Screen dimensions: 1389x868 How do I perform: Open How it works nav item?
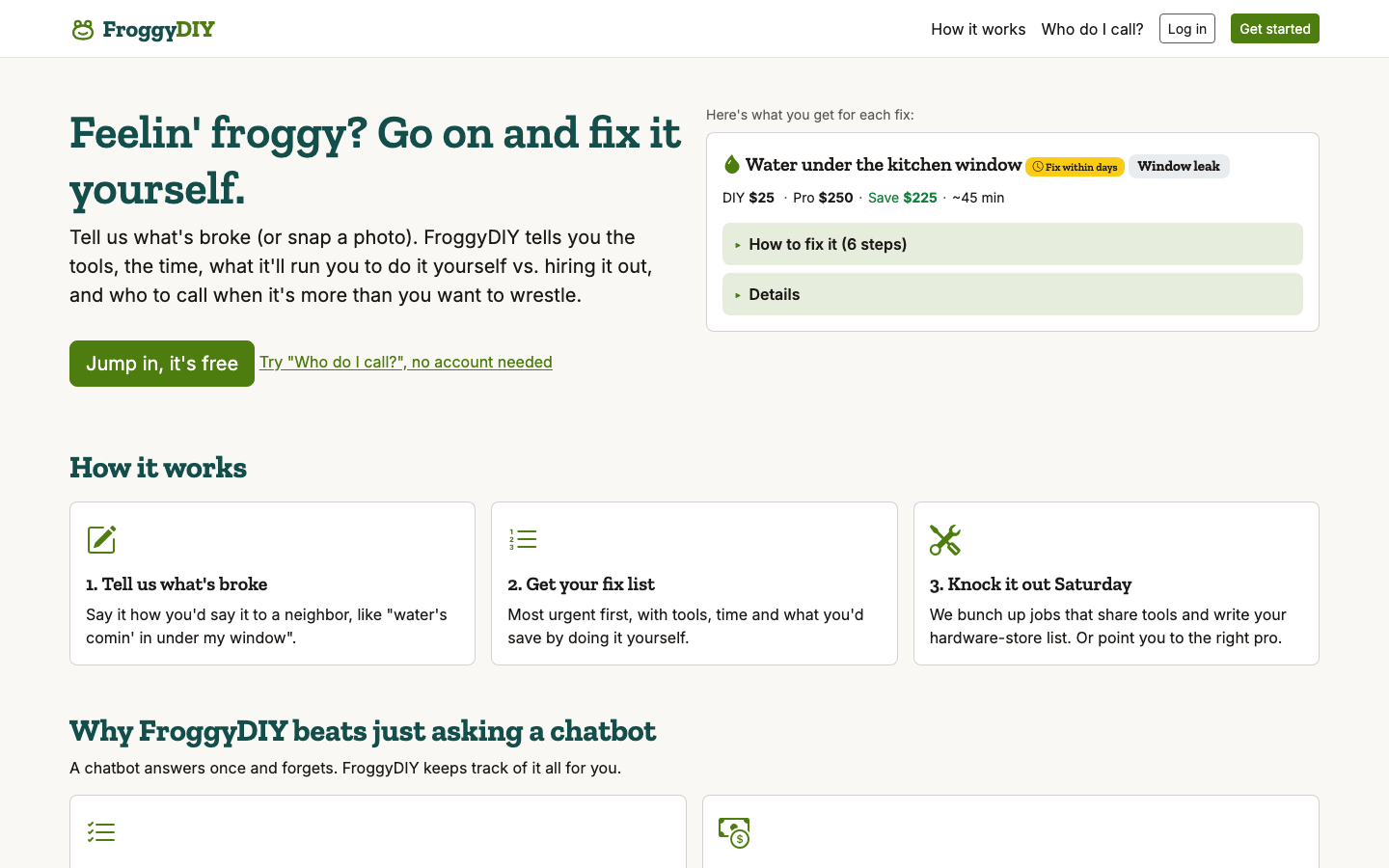tap(978, 29)
